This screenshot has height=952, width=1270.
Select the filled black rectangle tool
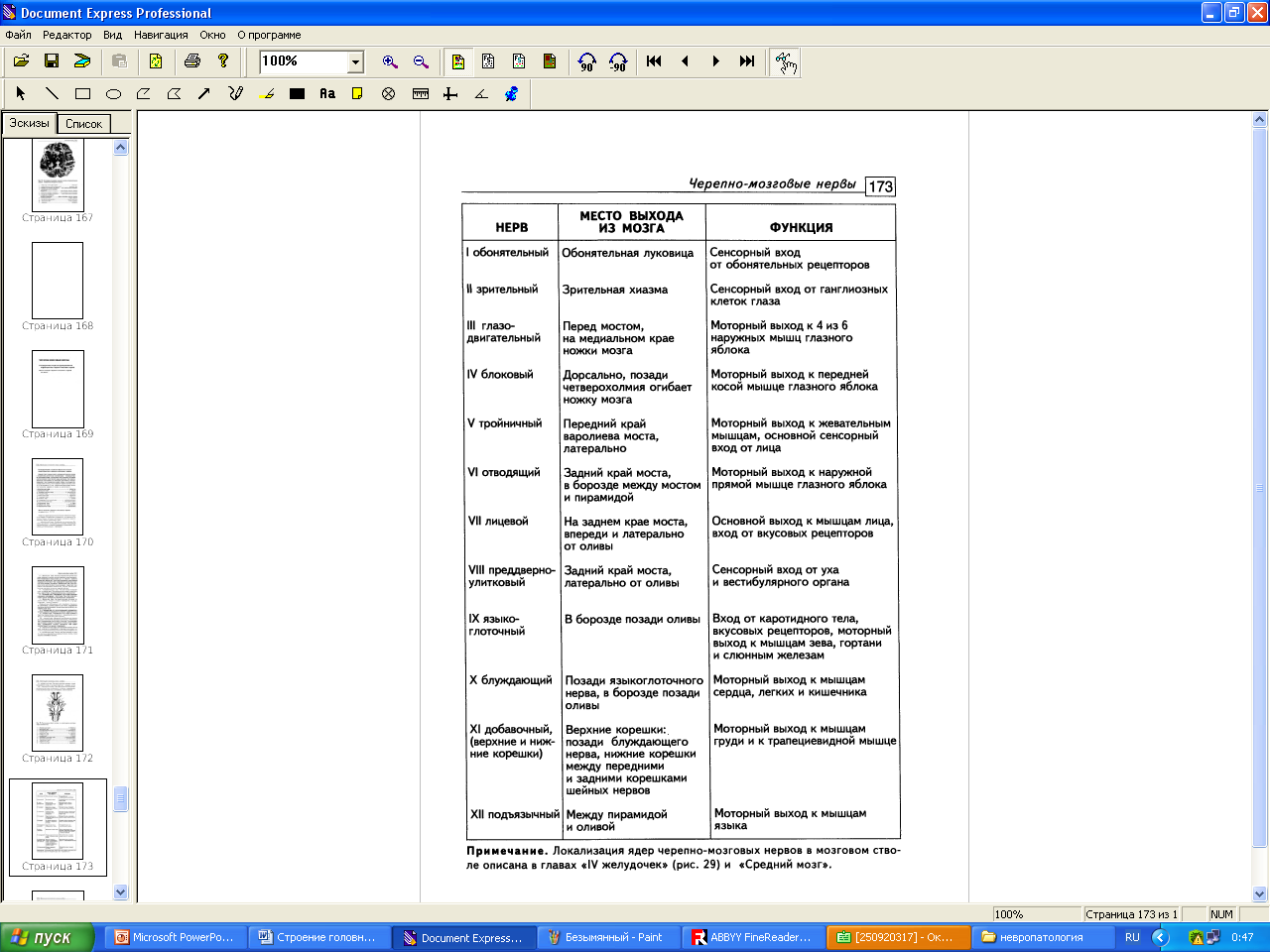tap(297, 93)
